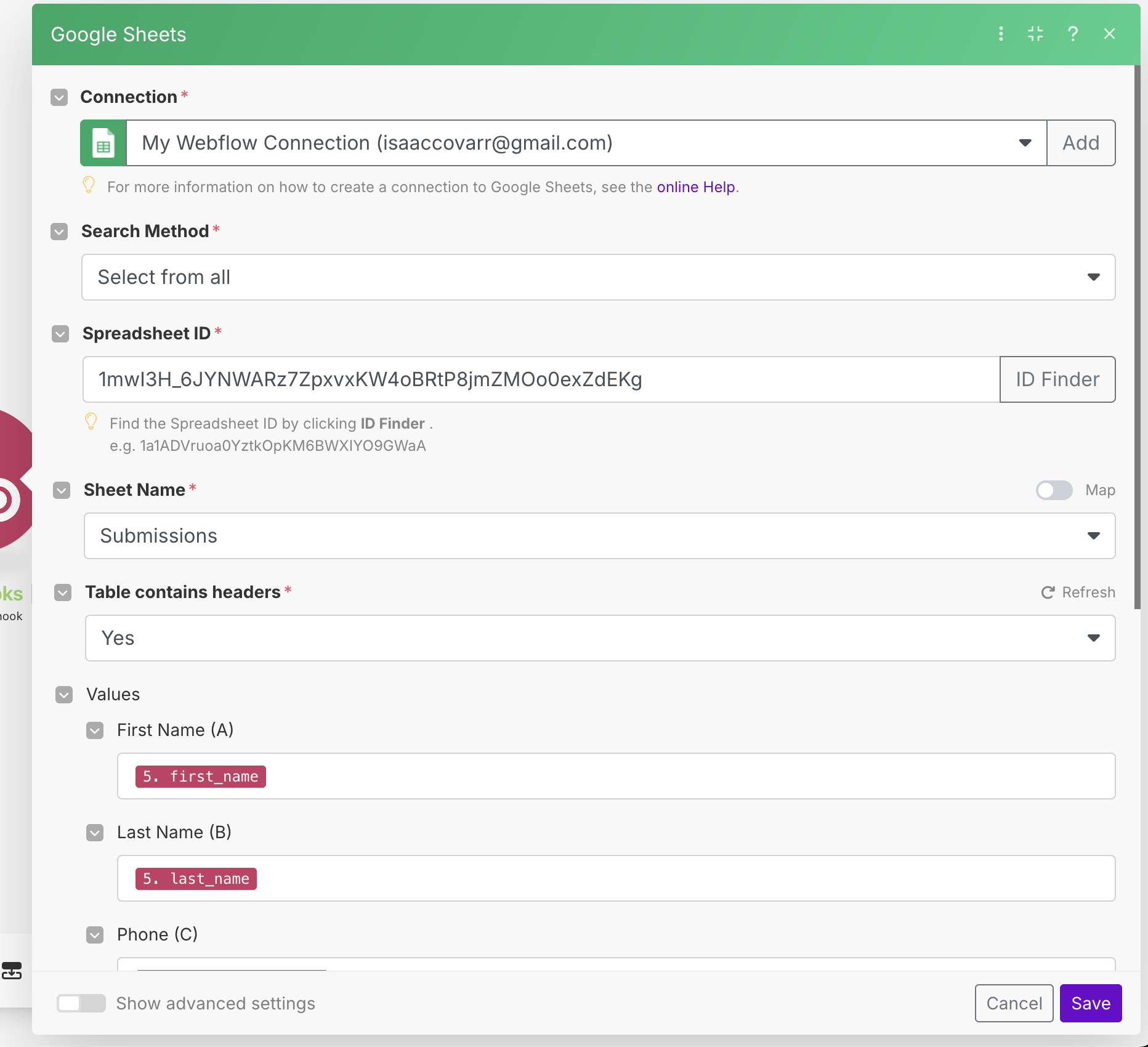Viewport: 1148px width, 1047px height.
Task: Open the online Help link
Action: coord(696,187)
